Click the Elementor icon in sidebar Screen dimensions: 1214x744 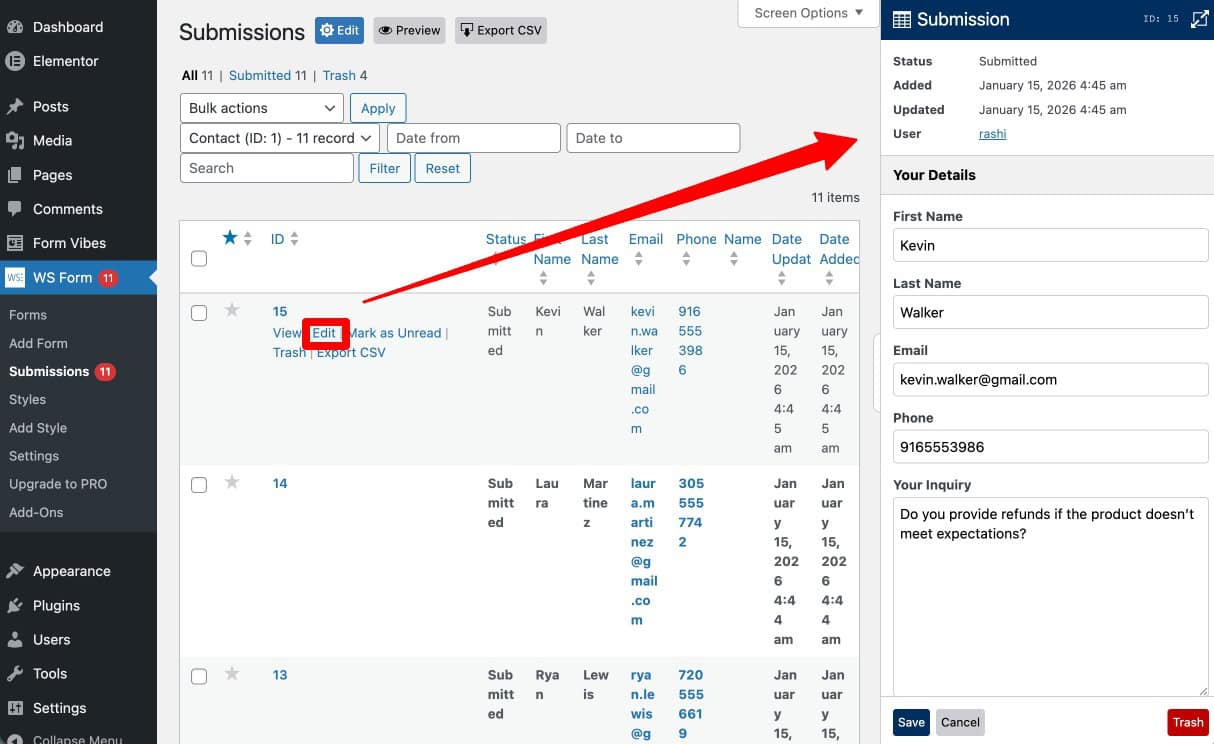(x=15, y=61)
